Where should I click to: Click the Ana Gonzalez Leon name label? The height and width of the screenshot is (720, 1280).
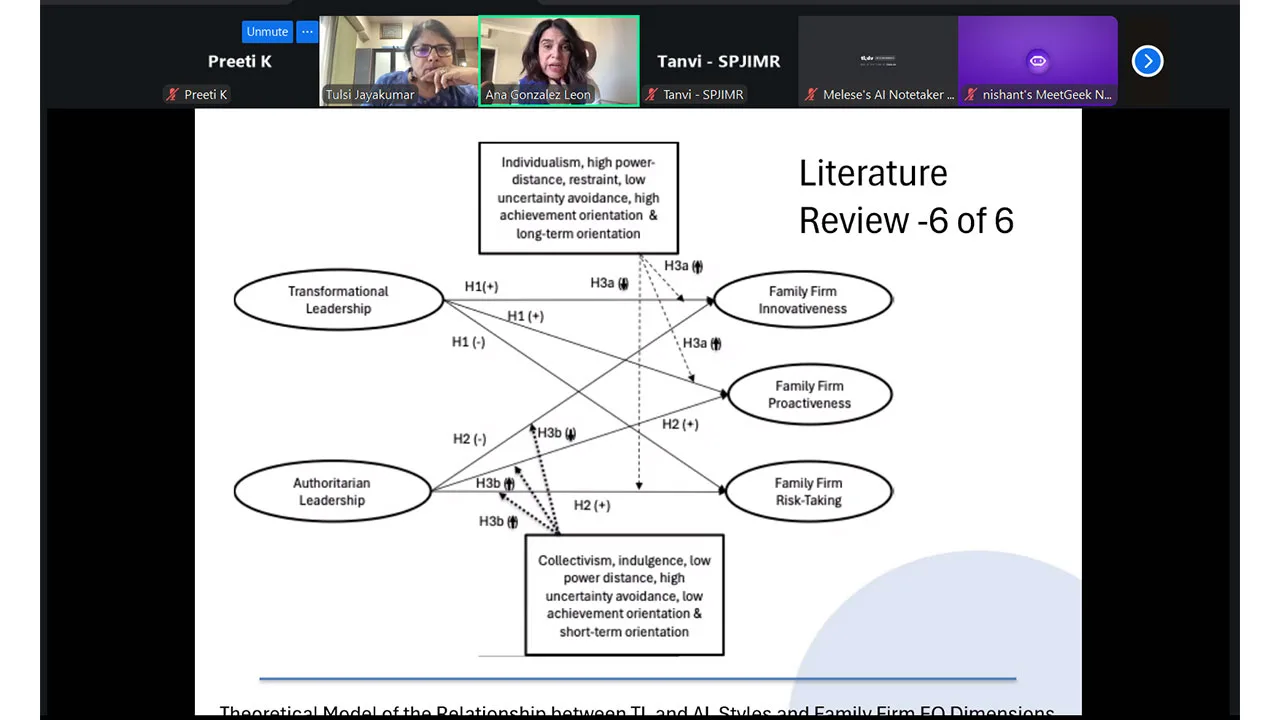click(538, 95)
